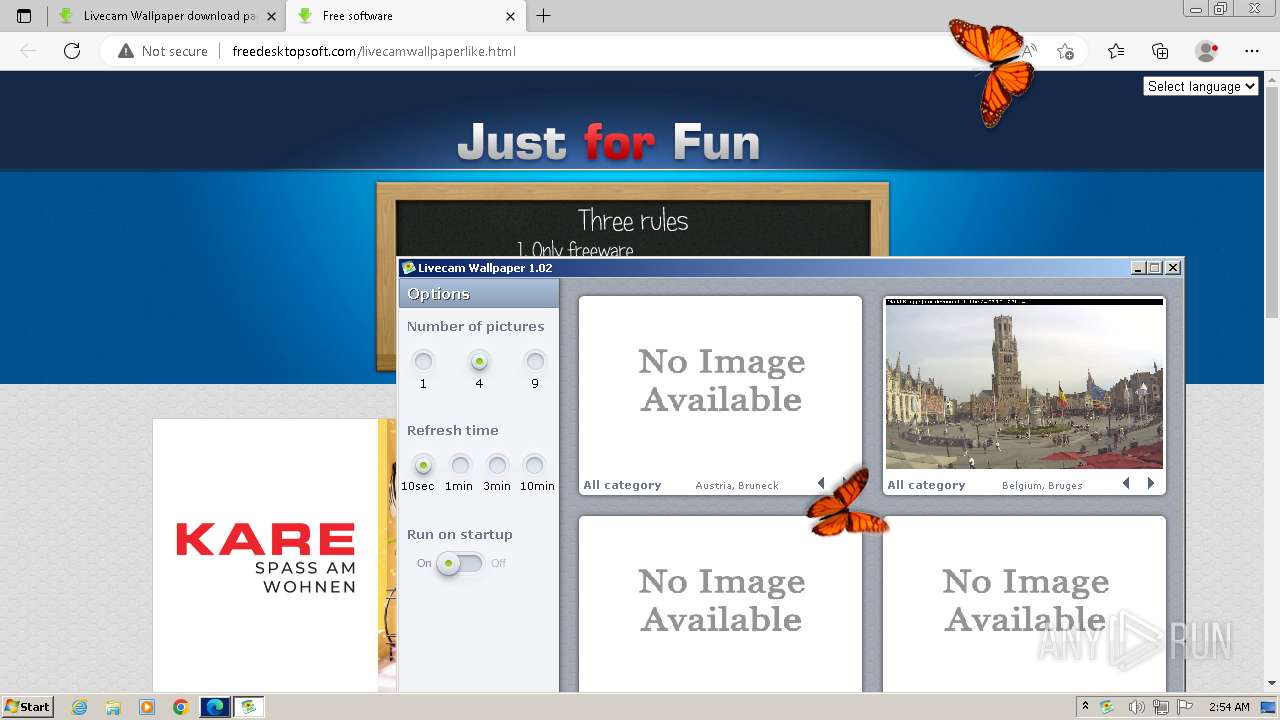The image size is (1280, 720).
Task: Set refresh time to 10sec
Action: coord(423,465)
